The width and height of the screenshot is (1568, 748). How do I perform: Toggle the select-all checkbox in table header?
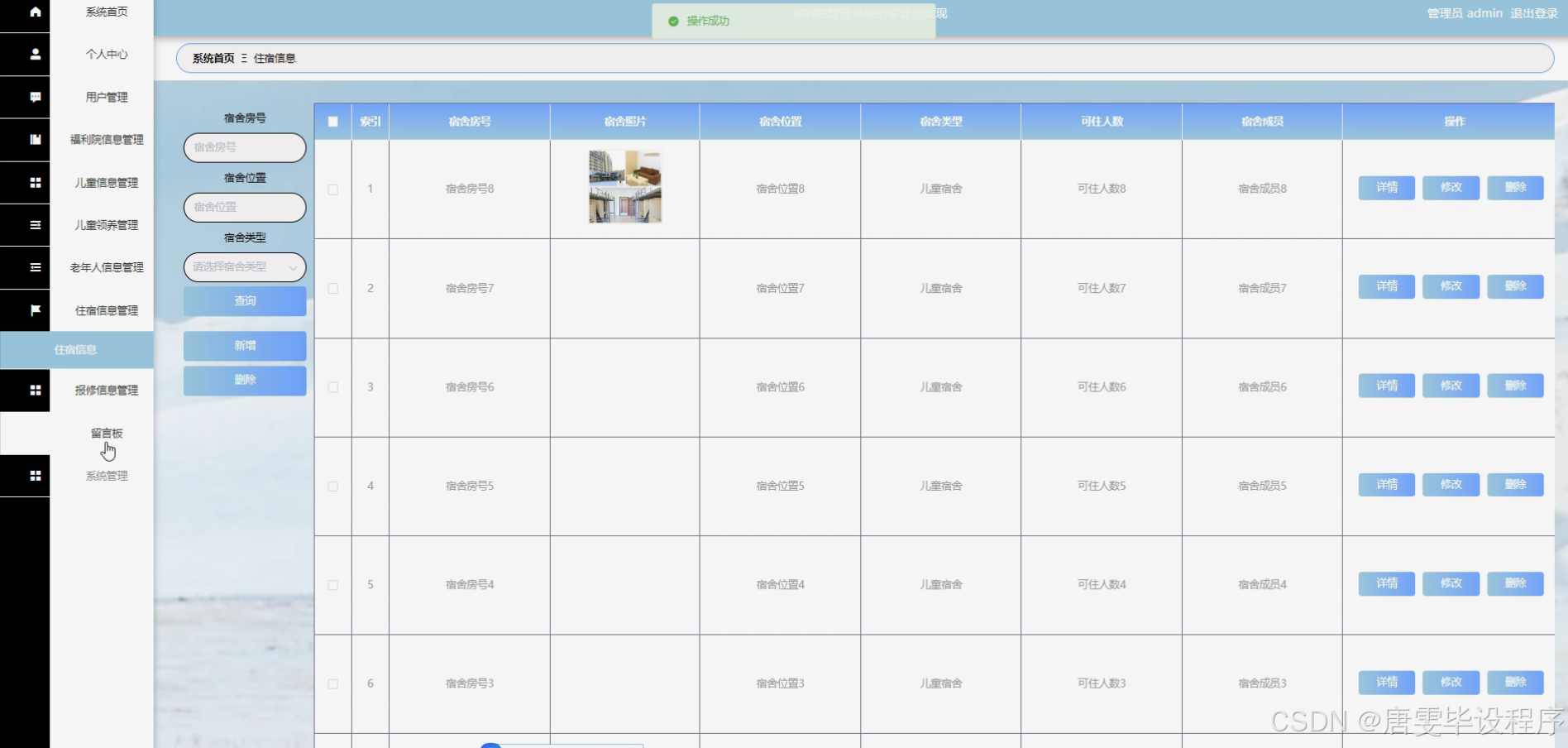(x=332, y=122)
